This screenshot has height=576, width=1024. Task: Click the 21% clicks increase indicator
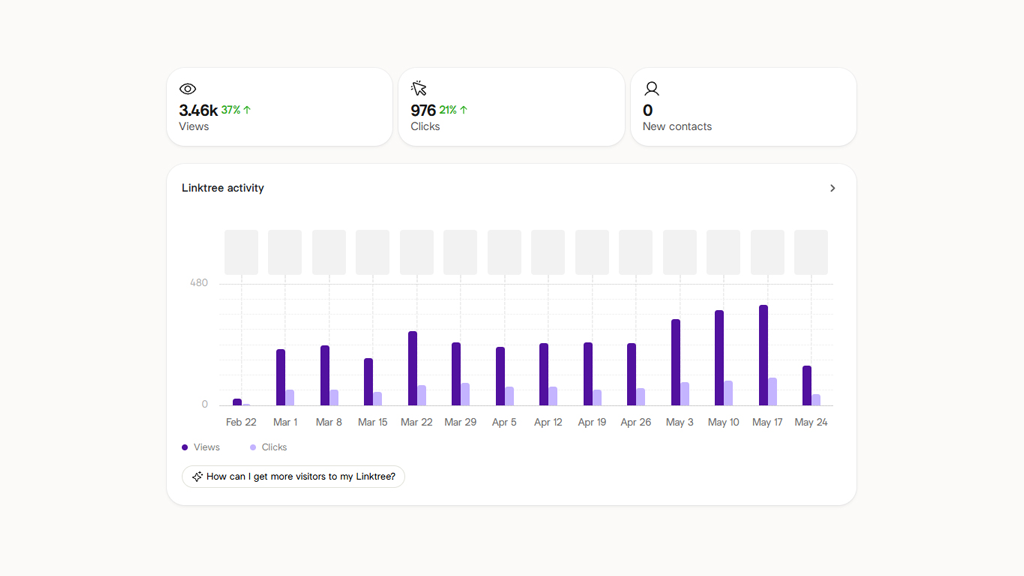(x=453, y=110)
